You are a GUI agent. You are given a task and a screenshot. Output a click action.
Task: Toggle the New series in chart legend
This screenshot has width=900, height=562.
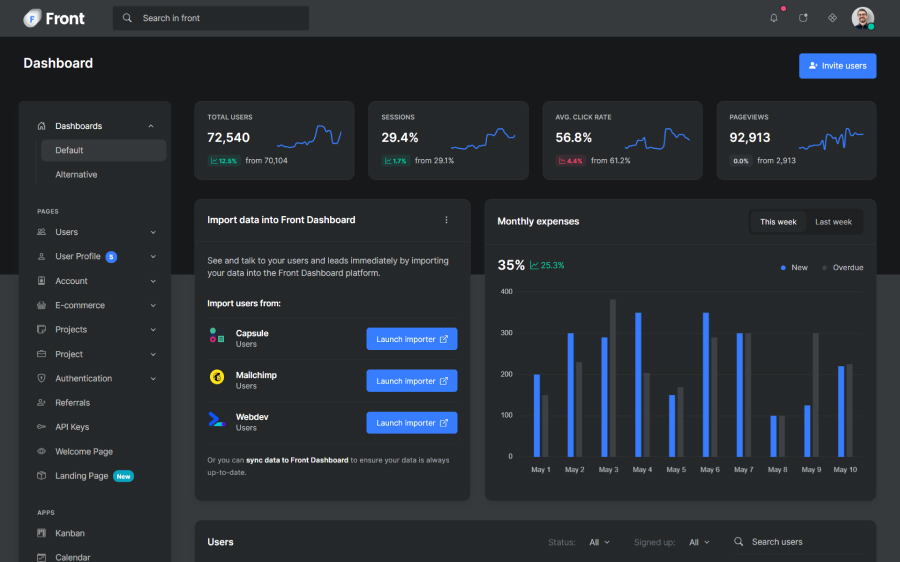tap(793, 267)
